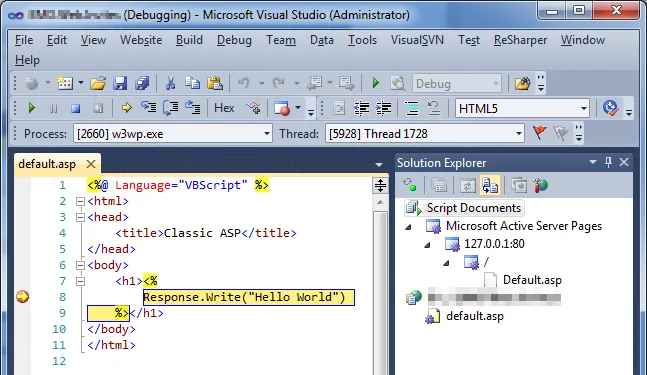
Task: Click the Copy Web Site icon in Solution Explorer
Action: click(519, 186)
